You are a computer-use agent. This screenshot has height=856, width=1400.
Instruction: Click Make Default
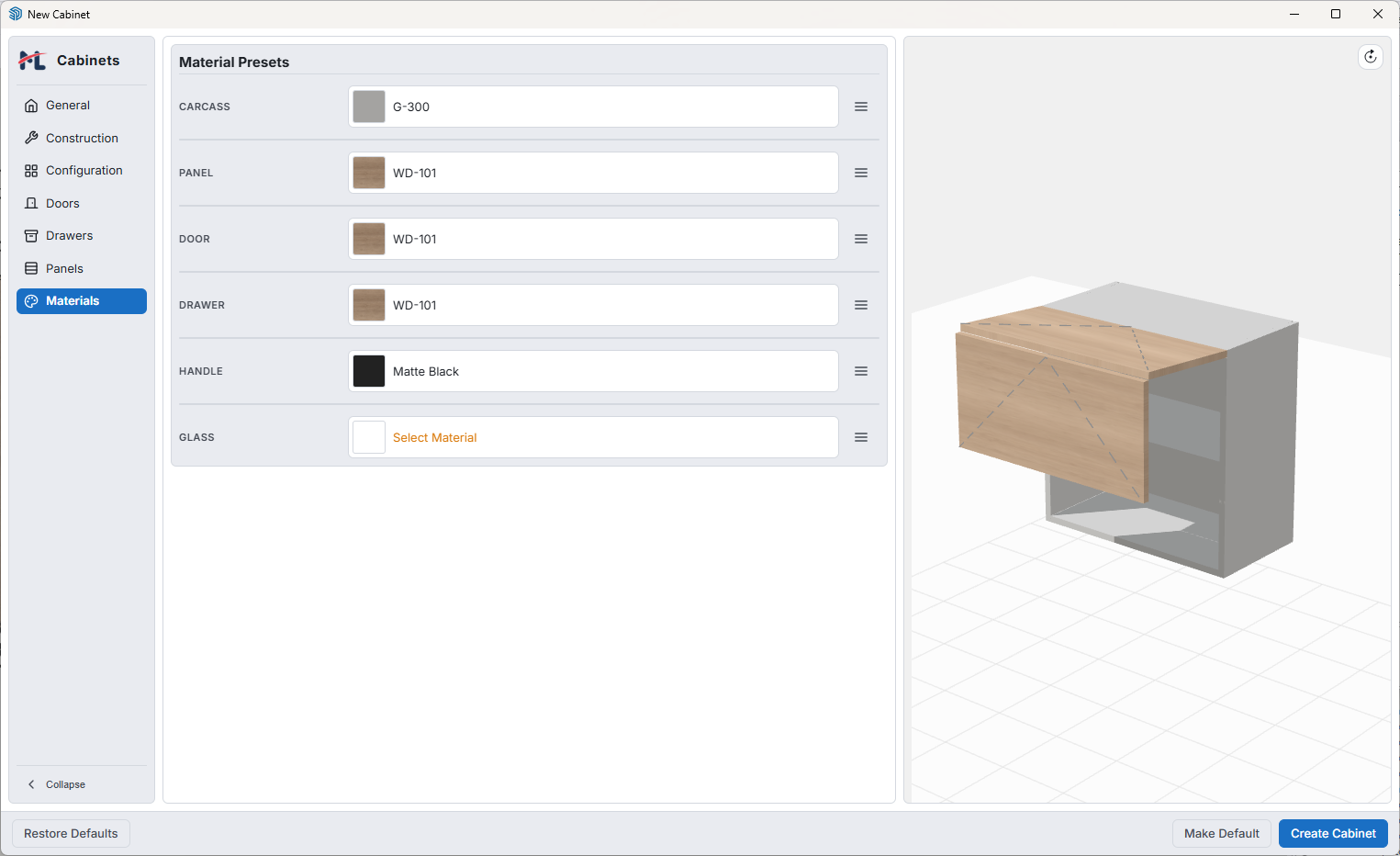click(1221, 834)
